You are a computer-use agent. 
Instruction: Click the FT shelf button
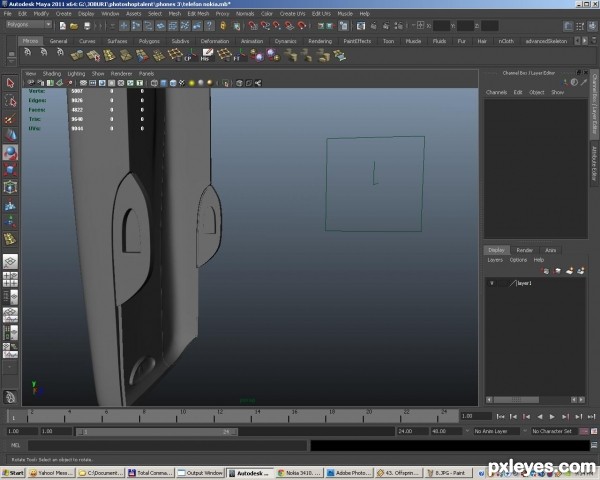tap(240, 55)
